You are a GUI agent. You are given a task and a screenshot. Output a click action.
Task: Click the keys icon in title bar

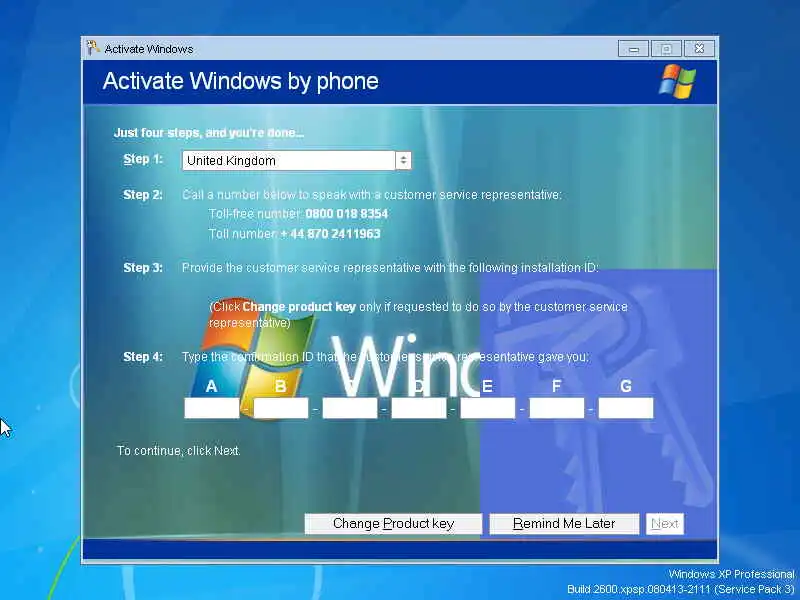(x=92, y=48)
